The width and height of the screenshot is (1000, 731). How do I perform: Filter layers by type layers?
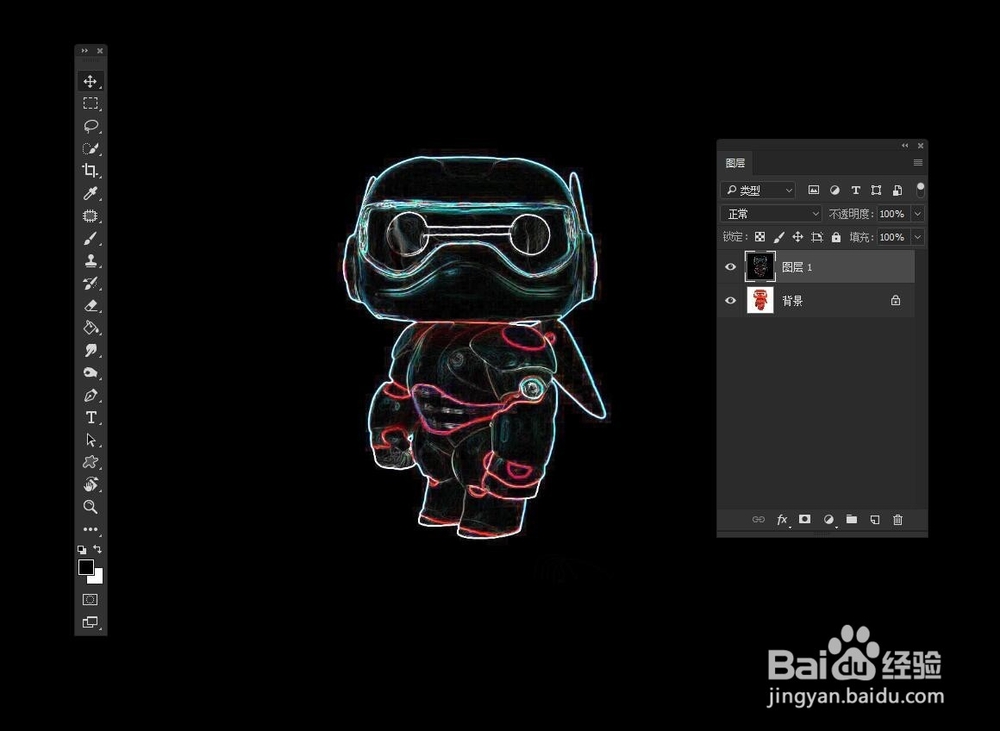coord(855,190)
